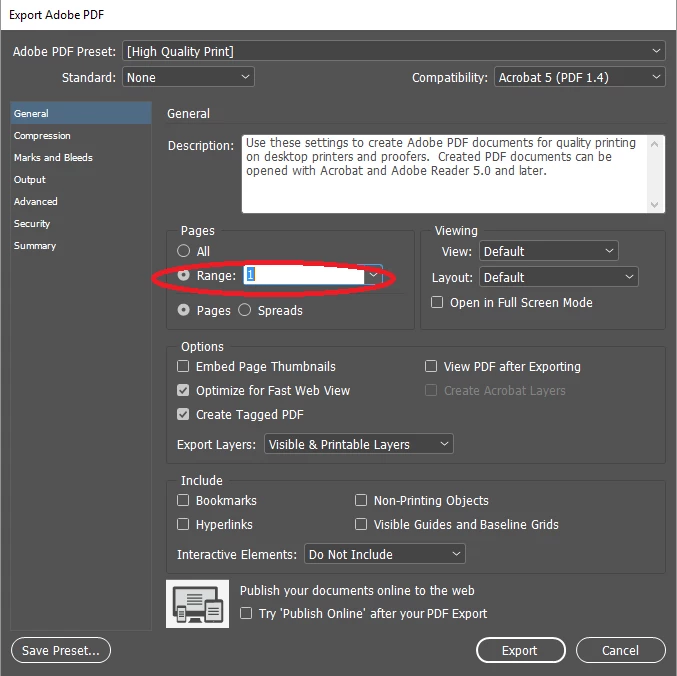Enable View PDF after Exporting
Screen dimensions: 677x676
pyautogui.click(x=431, y=366)
